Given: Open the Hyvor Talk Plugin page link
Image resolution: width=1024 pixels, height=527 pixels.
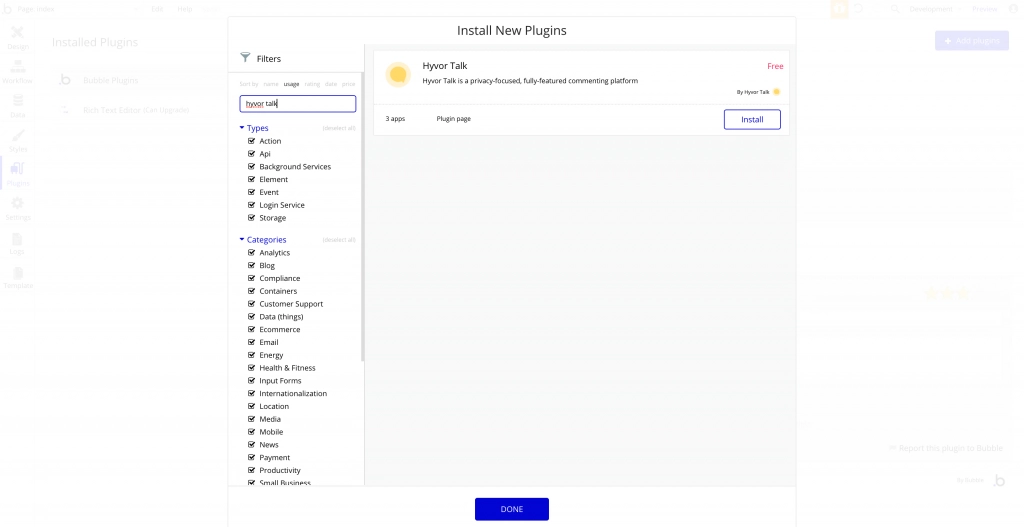Looking at the screenshot, I should (x=454, y=119).
